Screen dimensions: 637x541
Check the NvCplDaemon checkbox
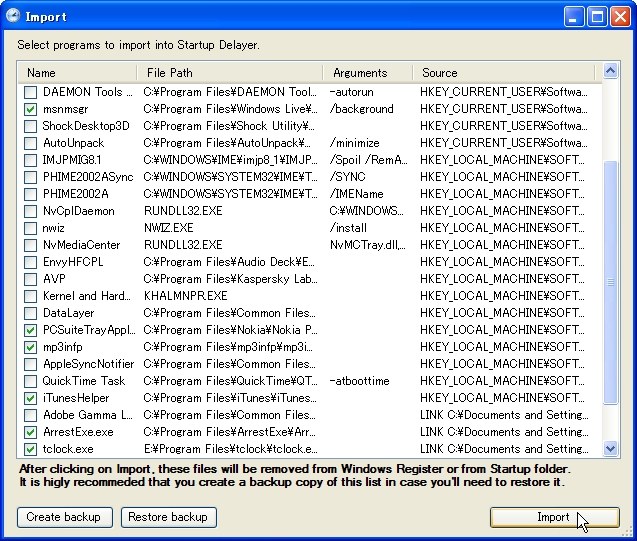coord(30,211)
